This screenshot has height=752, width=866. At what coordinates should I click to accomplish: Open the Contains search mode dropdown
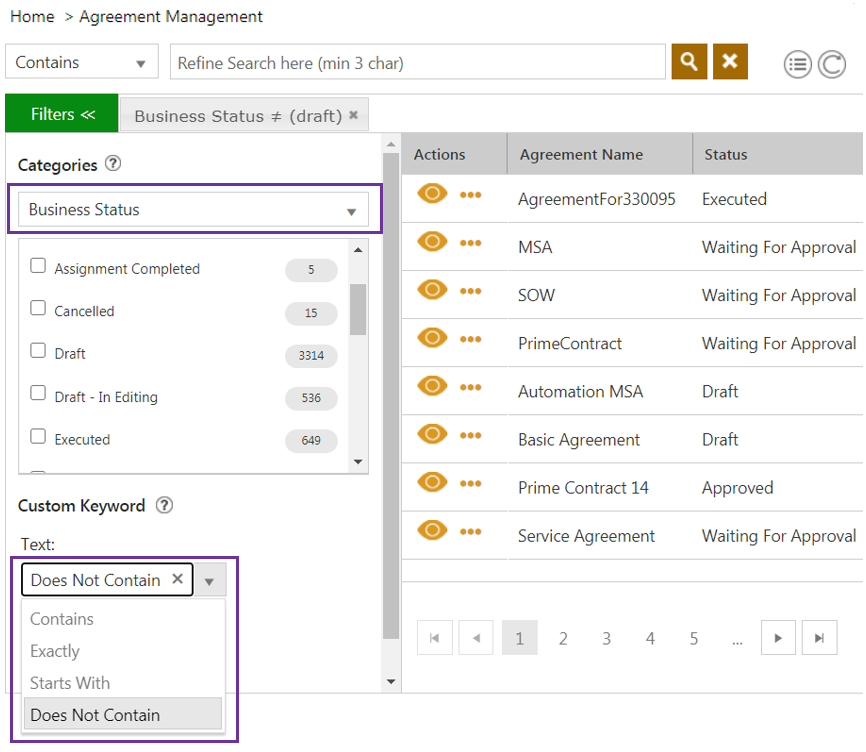click(139, 63)
